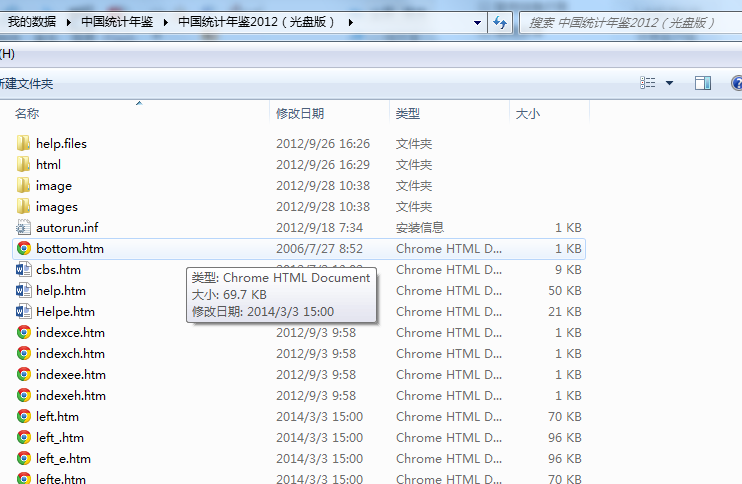
Task: Click the Word icon of cbs.htm
Action: click(x=24, y=270)
